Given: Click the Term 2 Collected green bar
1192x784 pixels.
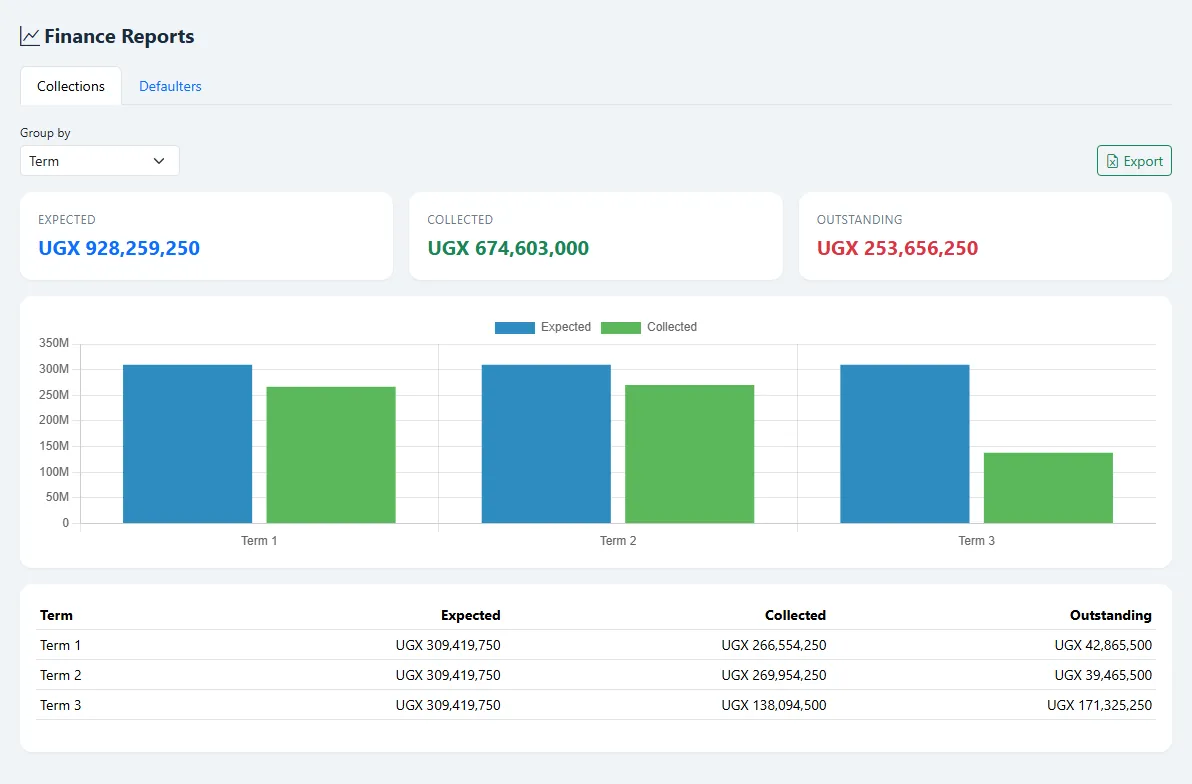Looking at the screenshot, I should [x=690, y=454].
